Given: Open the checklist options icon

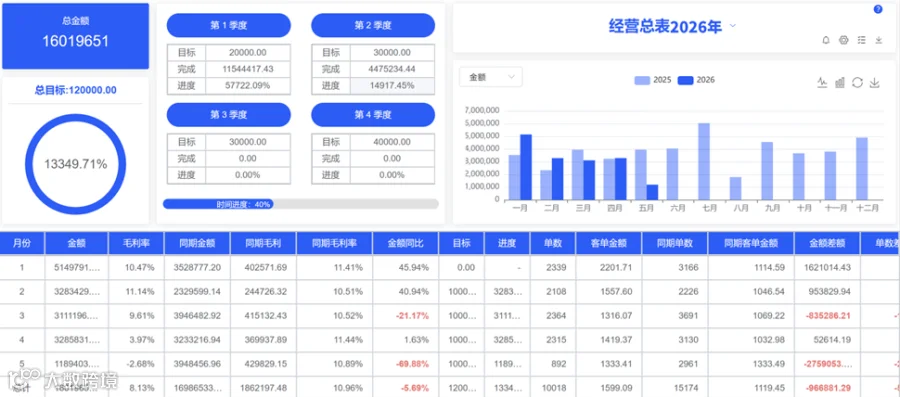Looking at the screenshot, I should [x=861, y=40].
